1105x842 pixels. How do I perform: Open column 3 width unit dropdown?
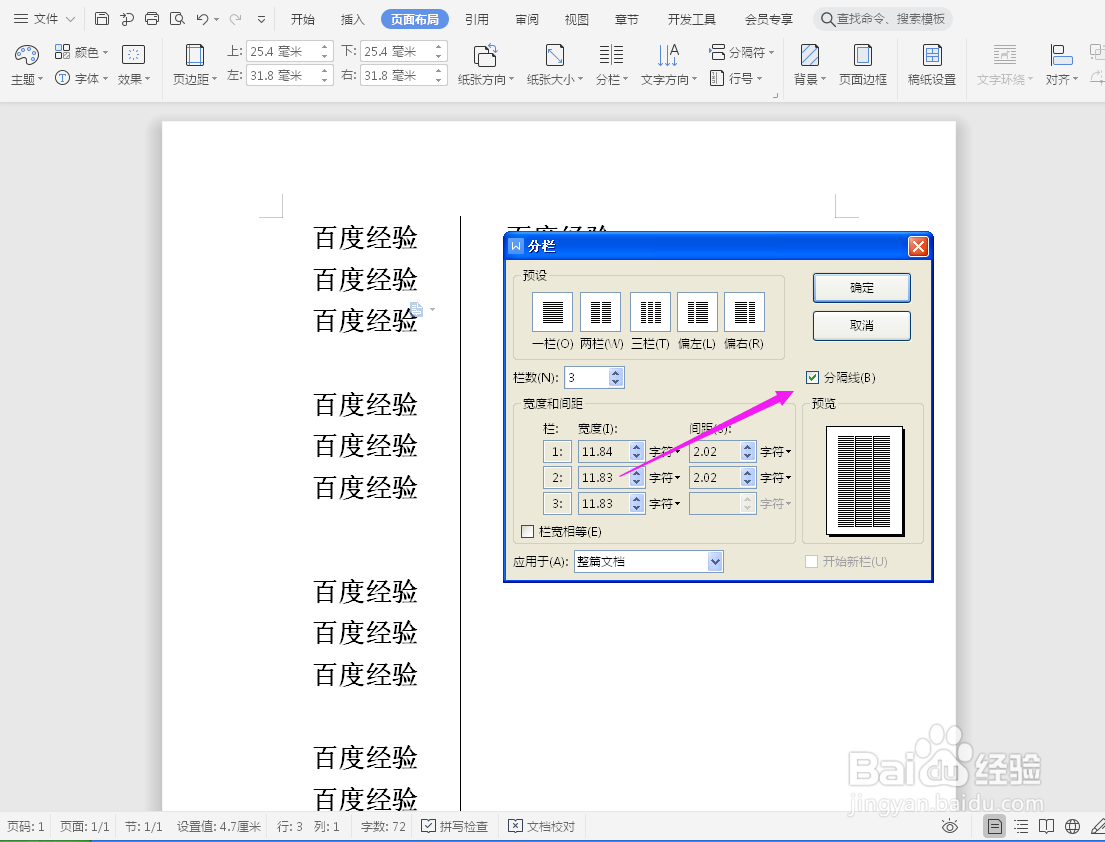[665, 504]
